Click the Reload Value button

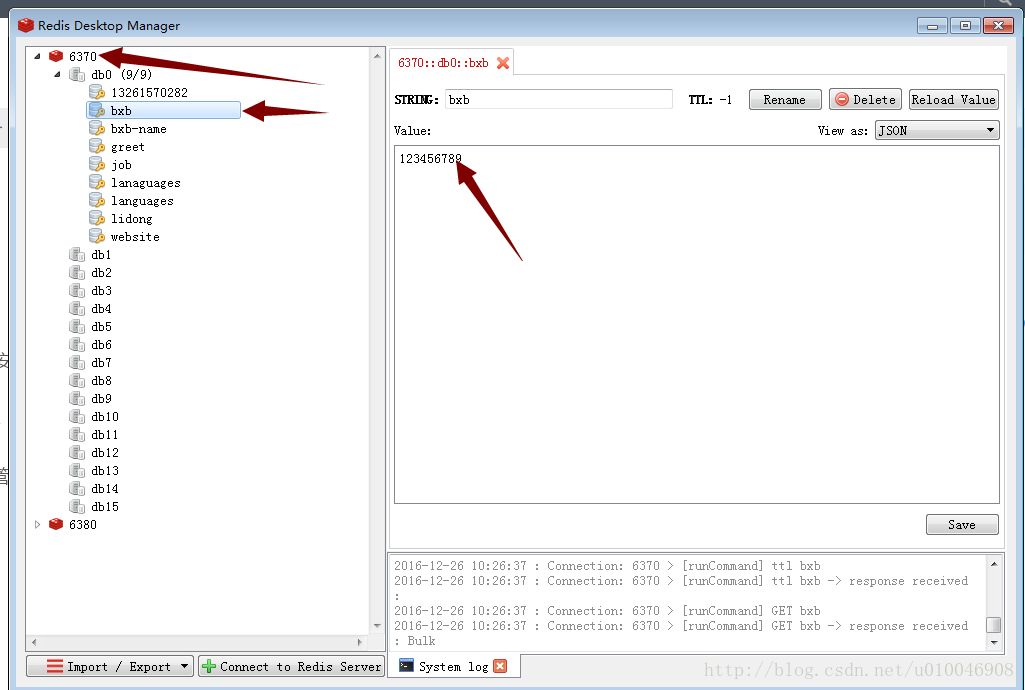point(953,99)
